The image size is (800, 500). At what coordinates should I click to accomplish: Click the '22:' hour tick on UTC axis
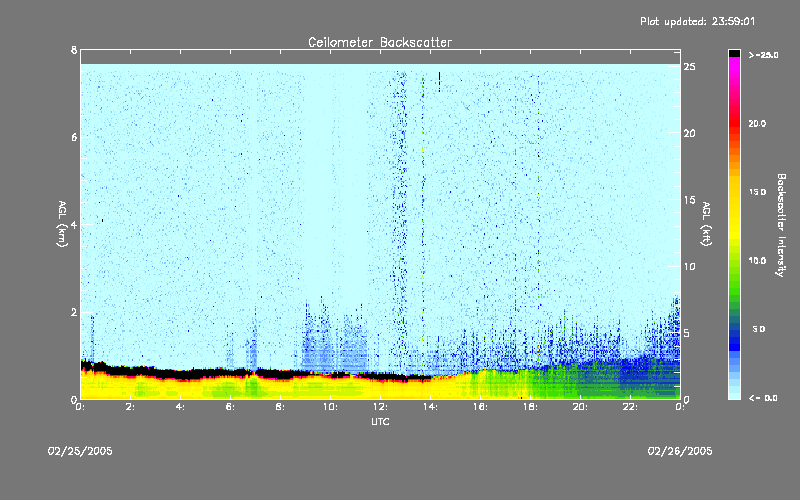630,407
